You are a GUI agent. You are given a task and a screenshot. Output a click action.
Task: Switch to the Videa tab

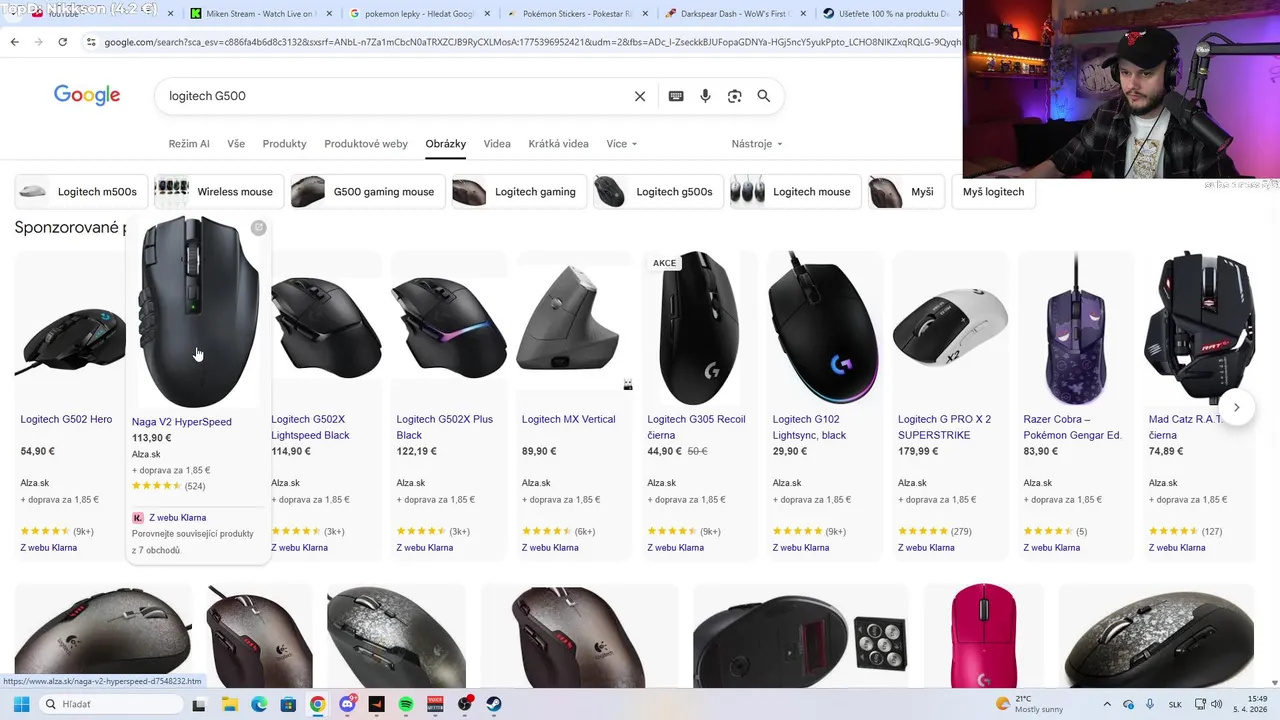(497, 144)
